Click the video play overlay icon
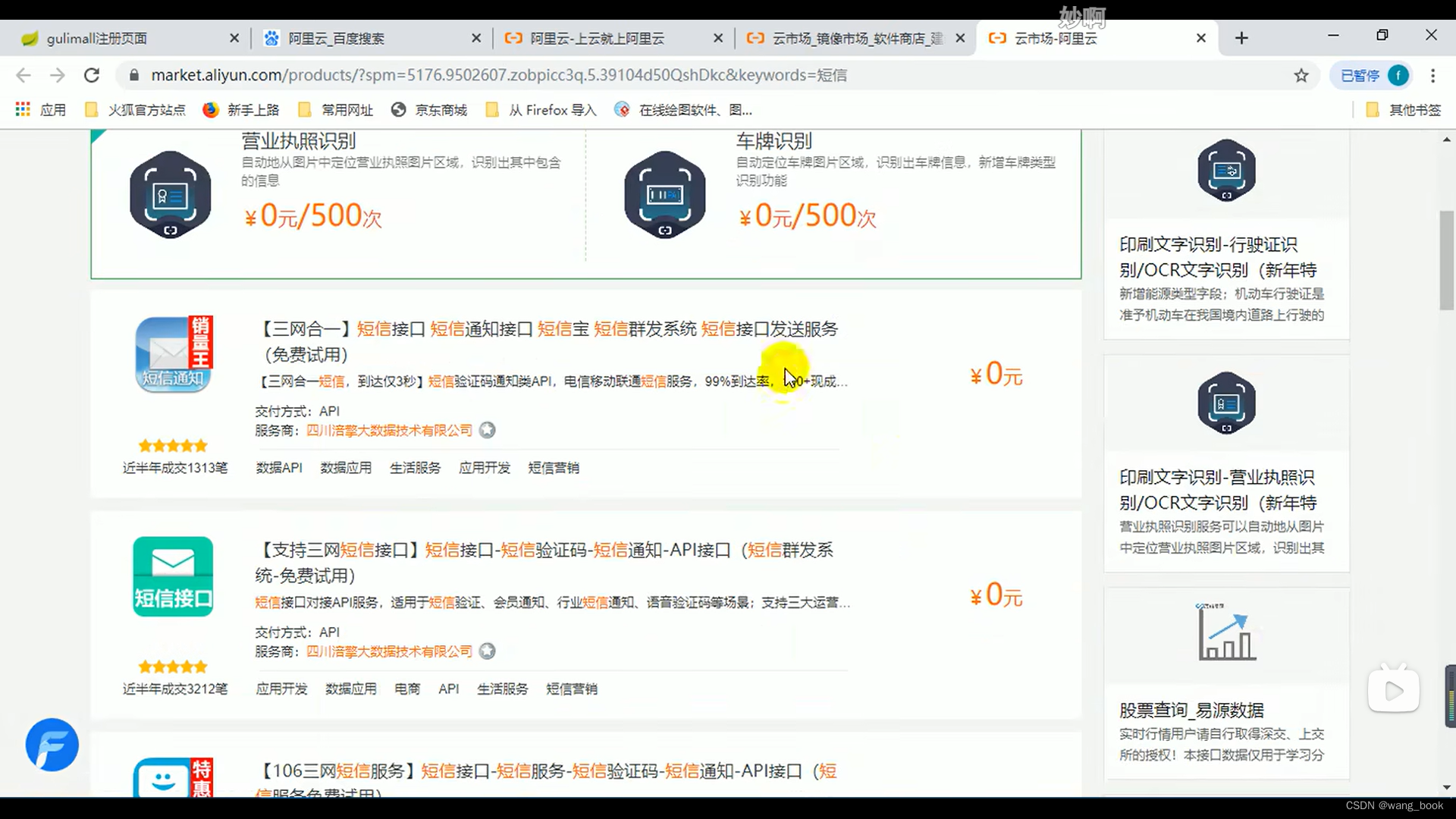The height and width of the screenshot is (819, 1456). [1394, 690]
